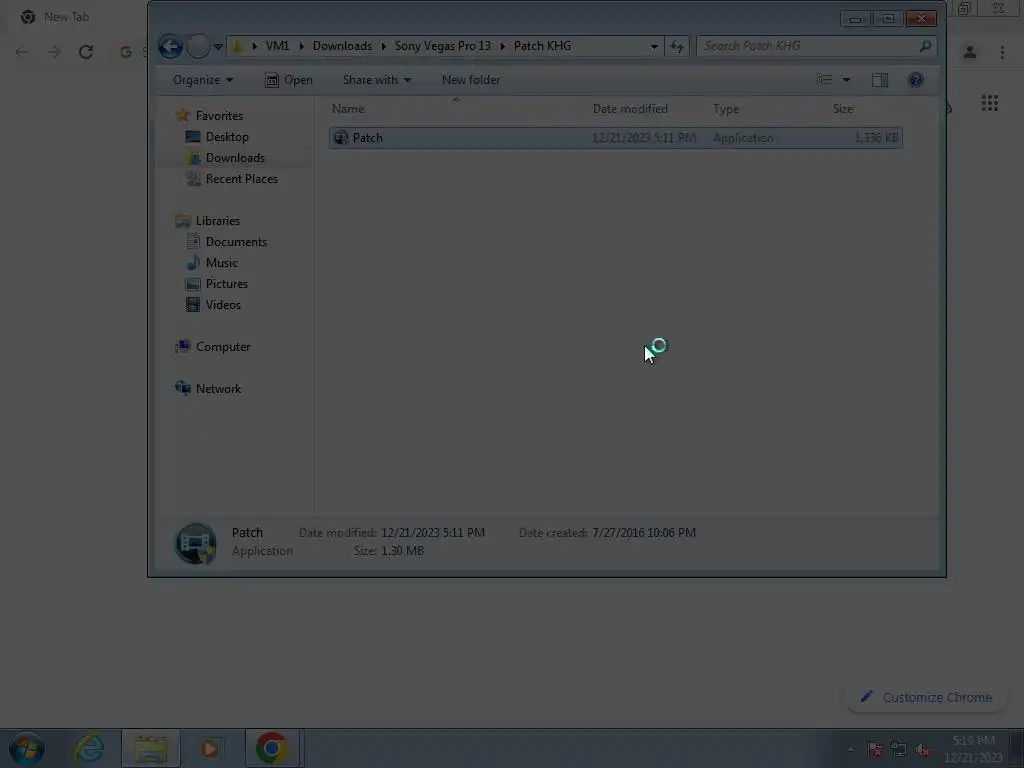Launch Internet Explorer from the taskbar
1024x768 pixels.
click(89, 748)
